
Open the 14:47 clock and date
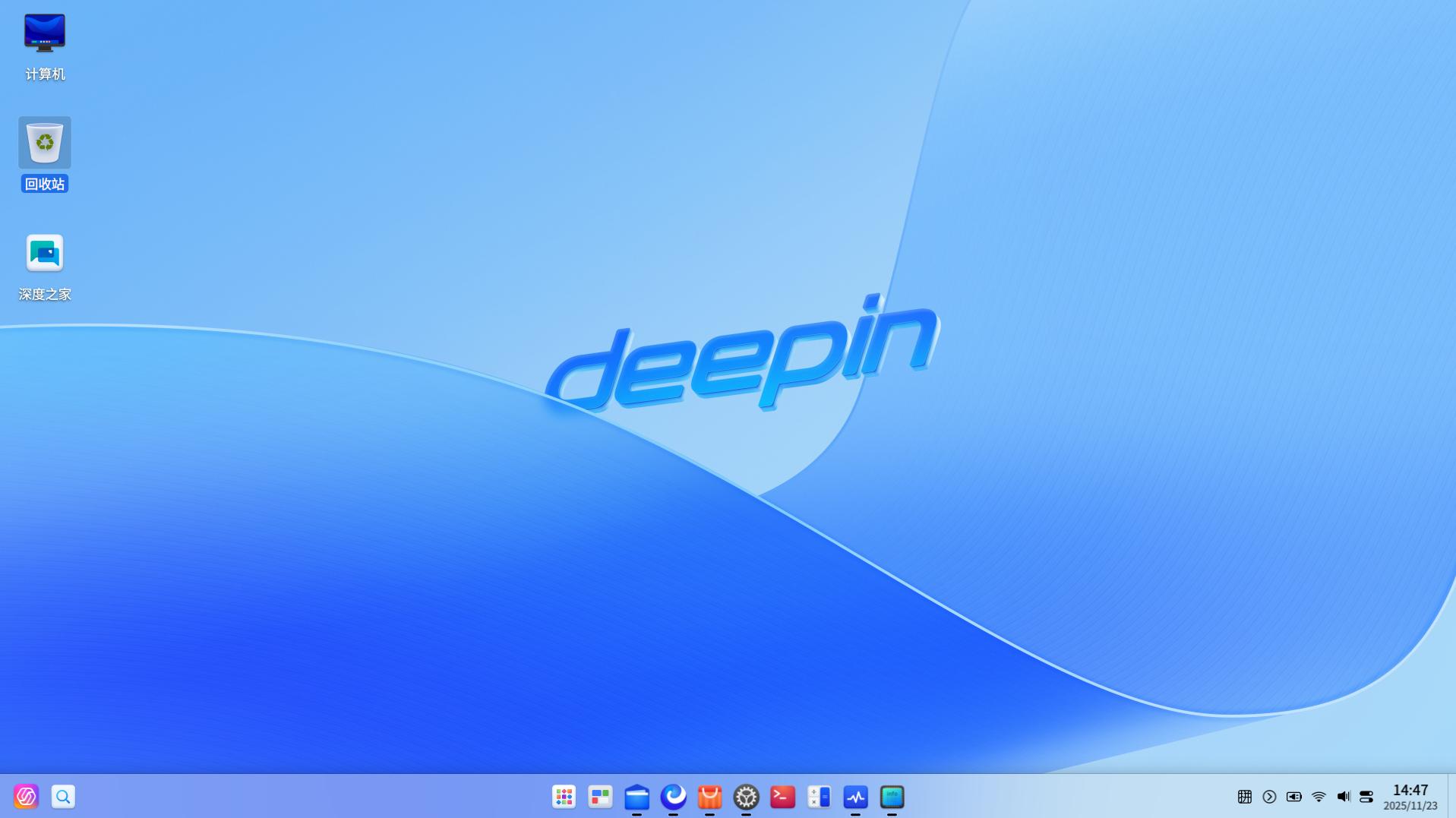tap(1410, 797)
